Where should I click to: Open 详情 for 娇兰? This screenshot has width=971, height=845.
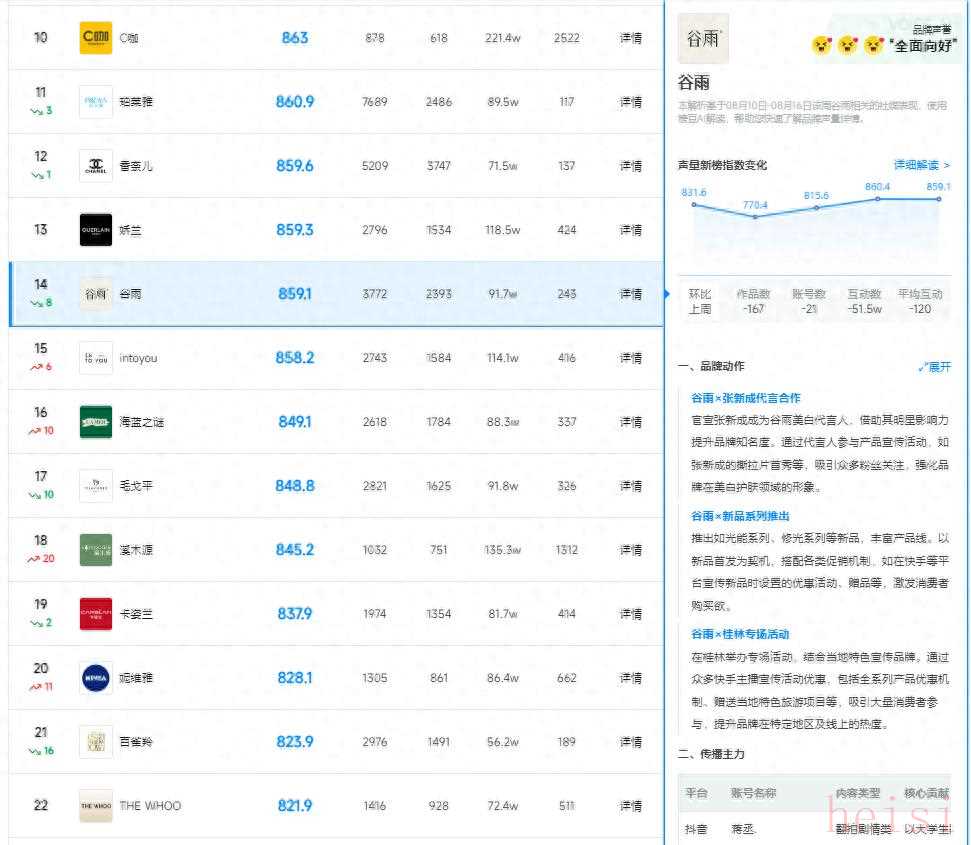point(630,230)
